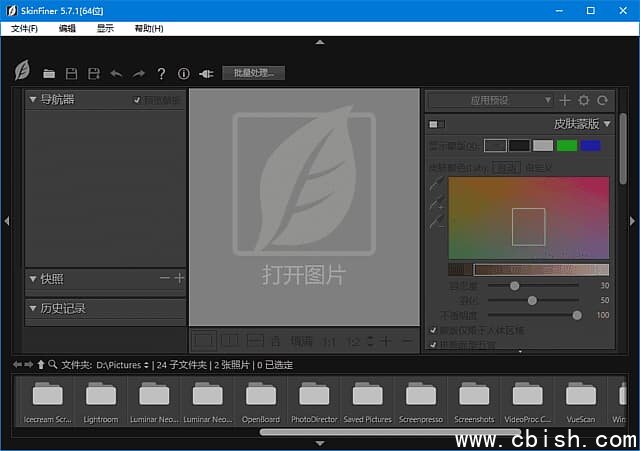
Task: Click the Save floppy disk icon
Action: (x=71, y=73)
